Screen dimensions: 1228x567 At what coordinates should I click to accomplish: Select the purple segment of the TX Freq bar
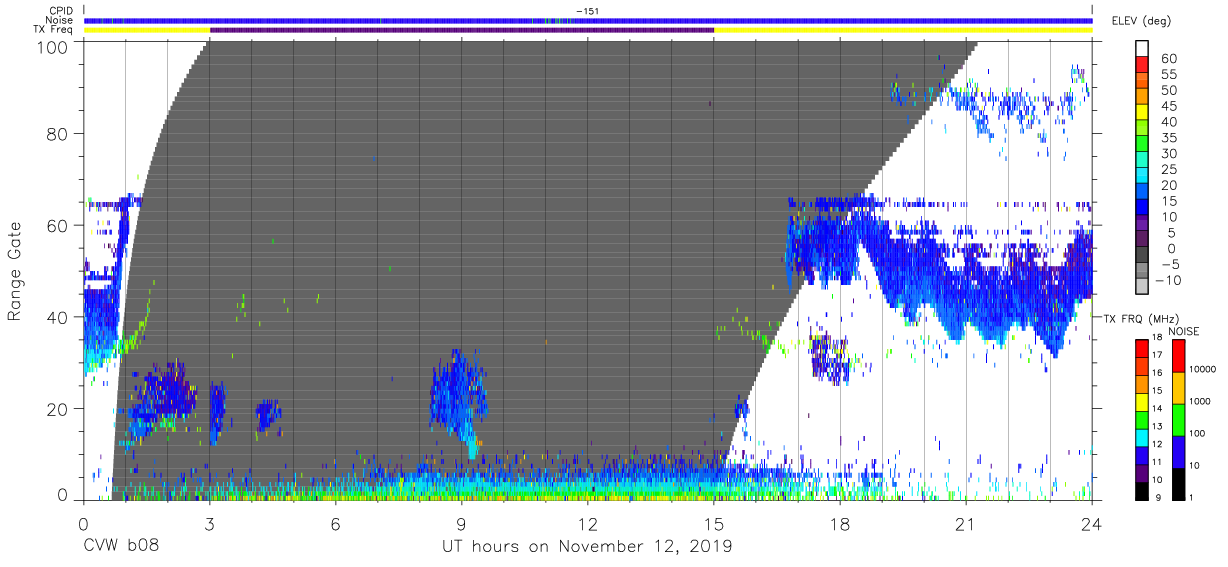point(462,30)
